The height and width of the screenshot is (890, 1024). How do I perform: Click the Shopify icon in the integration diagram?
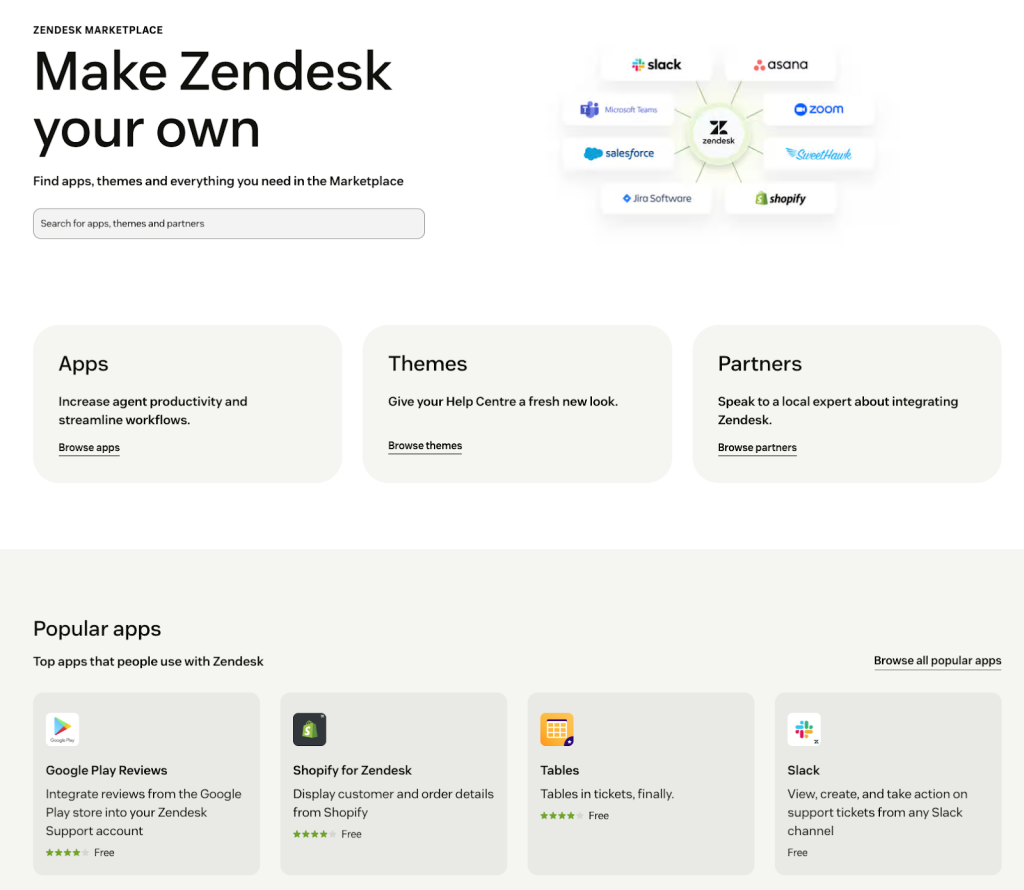[x=781, y=198]
